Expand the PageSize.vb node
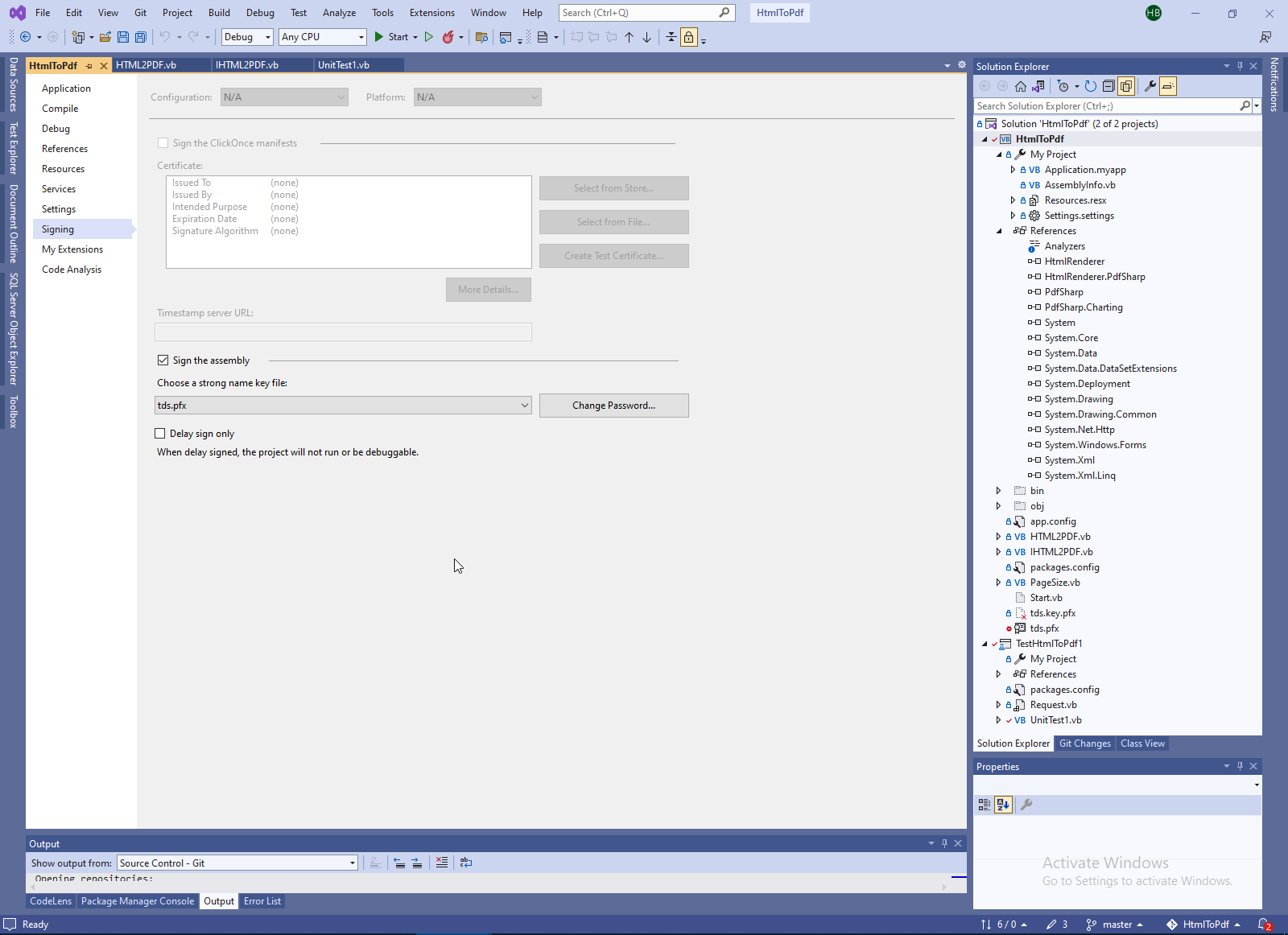This screenshot has height=935, width=1288. coord(999,583)
